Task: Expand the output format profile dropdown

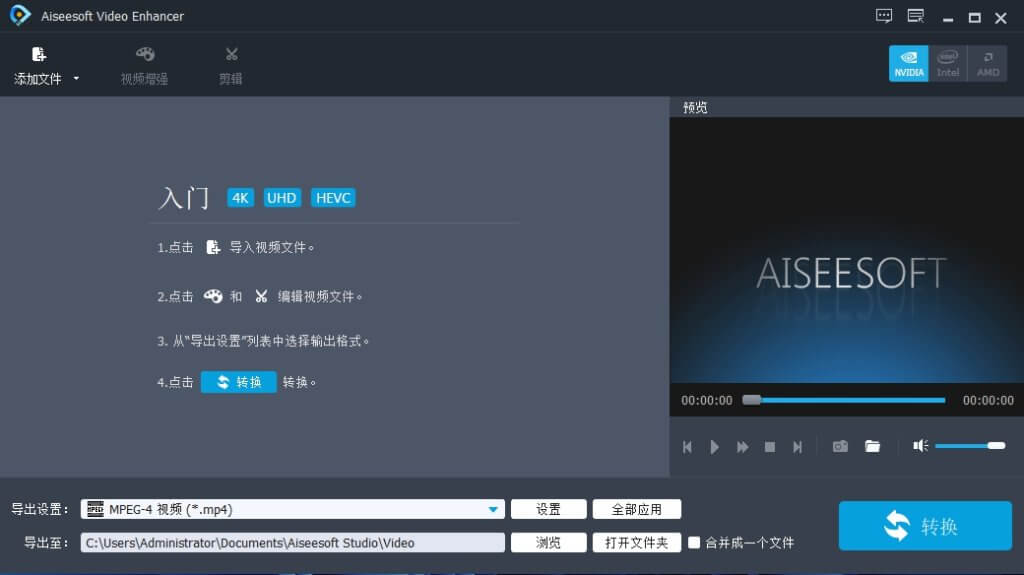Action: pos(493,510)
